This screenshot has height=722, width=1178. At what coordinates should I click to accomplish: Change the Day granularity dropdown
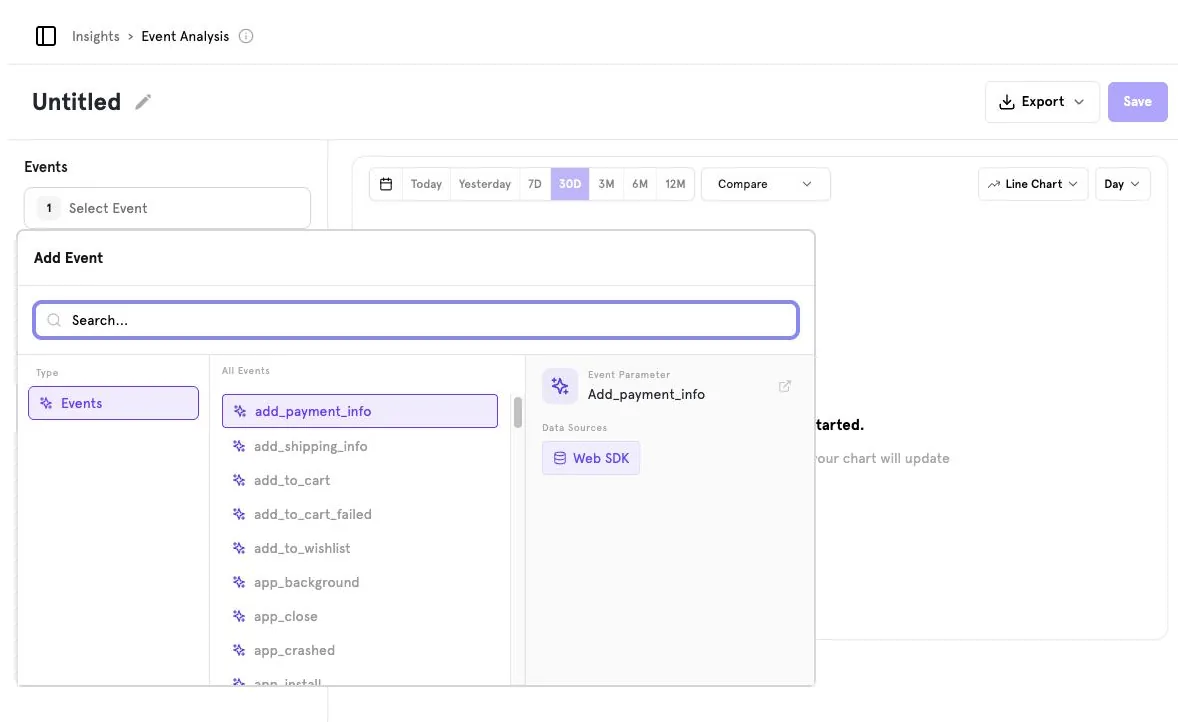point(1122,184)
